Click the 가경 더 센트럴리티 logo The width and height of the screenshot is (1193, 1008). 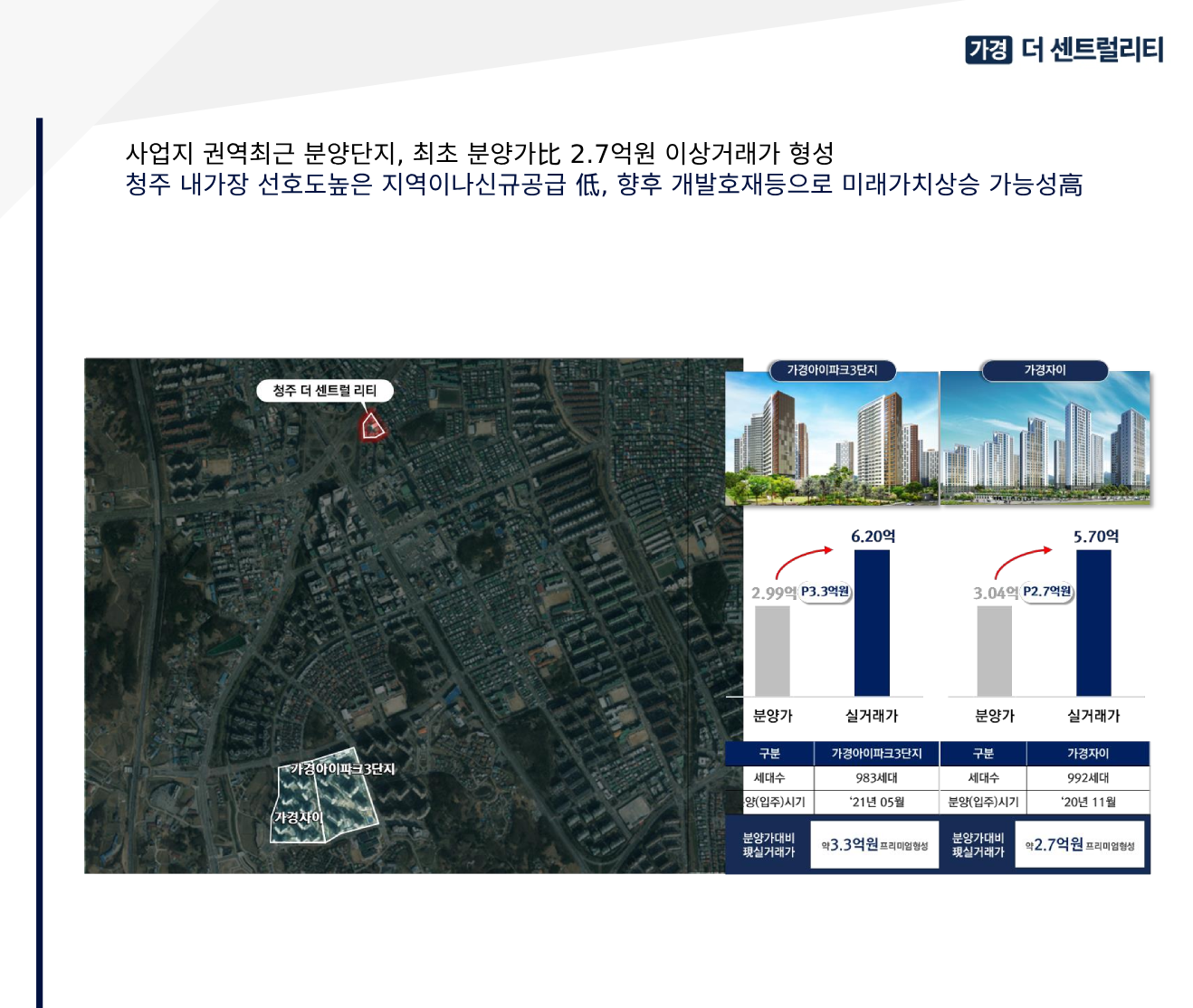click(x=1064, y=49)
